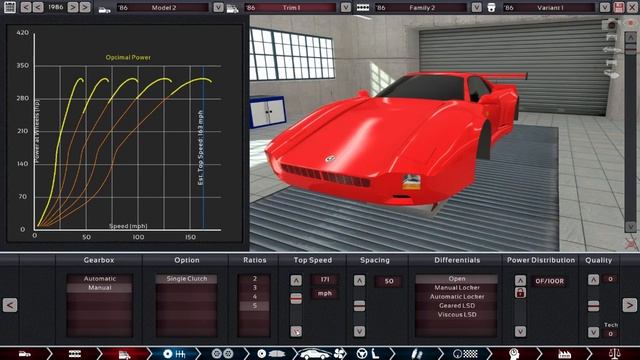Screen dimensions: 640x360
Task: Select the Automatic gearbox option
Action: (x=100, y=278)
